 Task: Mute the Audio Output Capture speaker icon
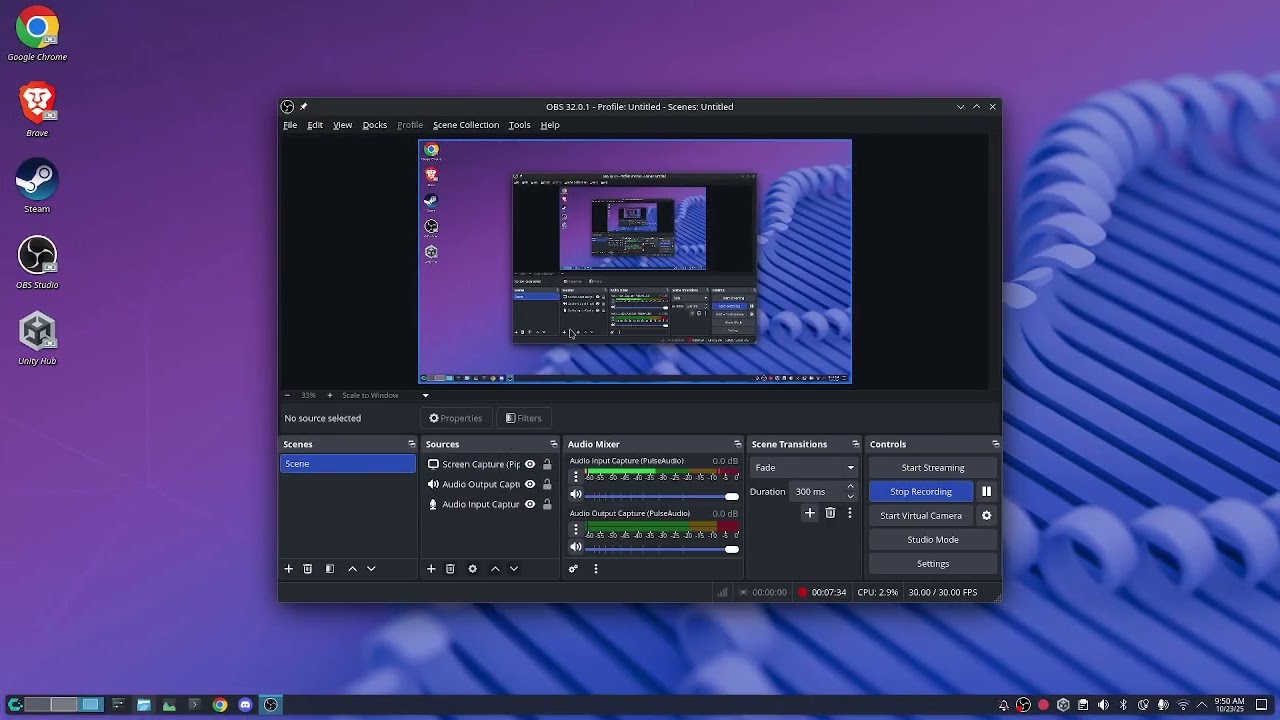click(x=576, y=548)
